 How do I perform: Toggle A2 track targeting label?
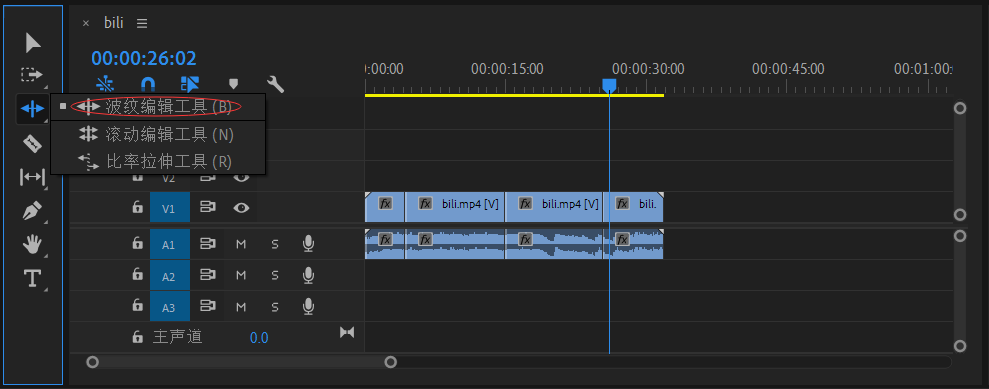(x=170, y=275)
